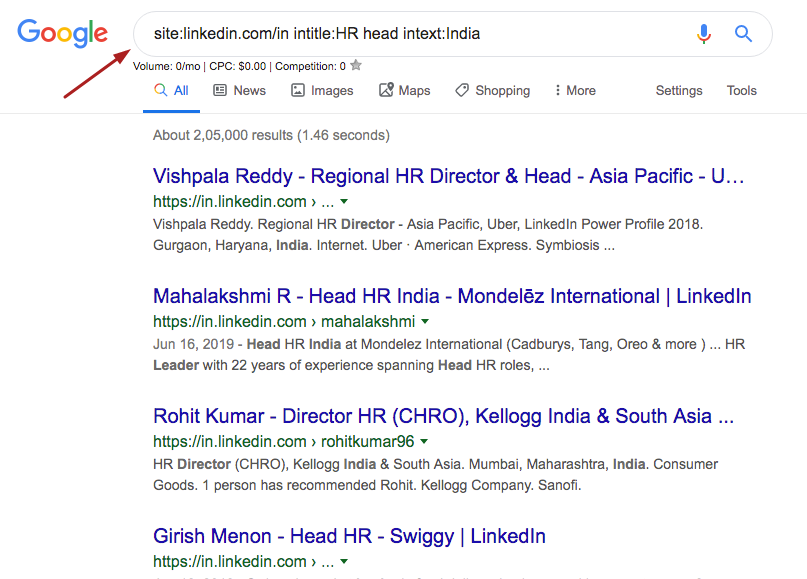
Task: Expand the More search options menu
Action: coord(575,91)
